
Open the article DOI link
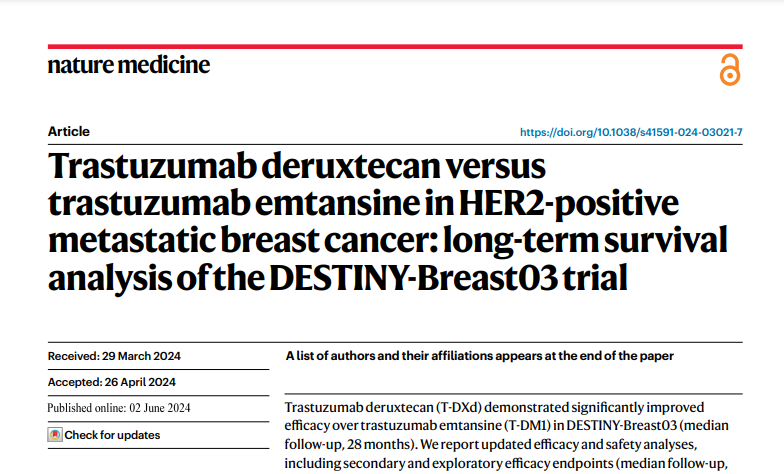point(631,132)
